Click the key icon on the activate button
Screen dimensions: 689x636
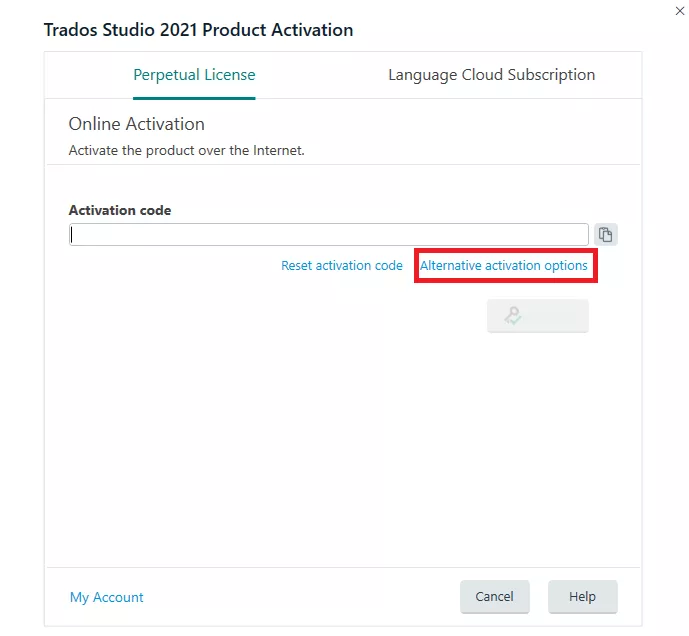513,316
